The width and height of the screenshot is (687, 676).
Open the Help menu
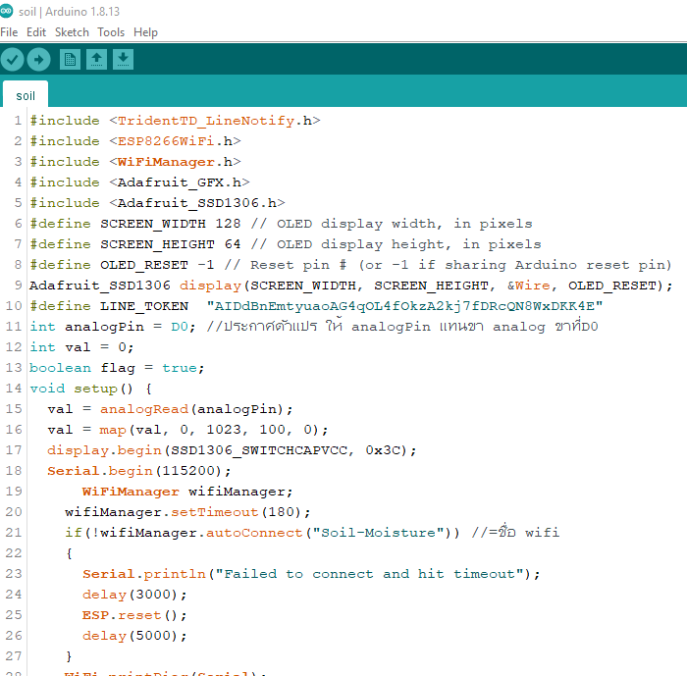click(x=145, y=32)
